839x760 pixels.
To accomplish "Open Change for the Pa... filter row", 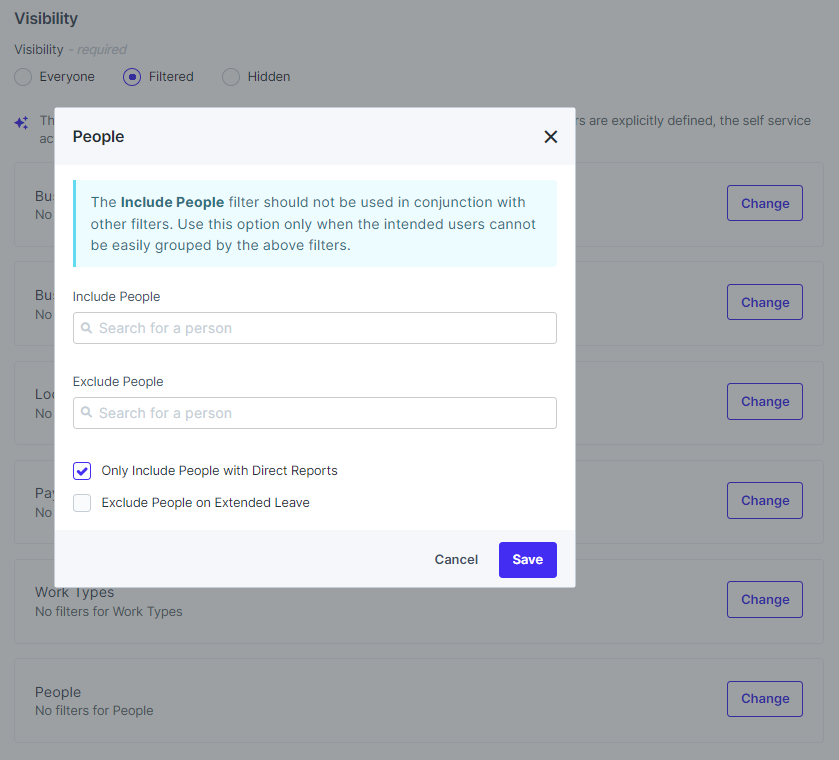I will pos(764,500).
